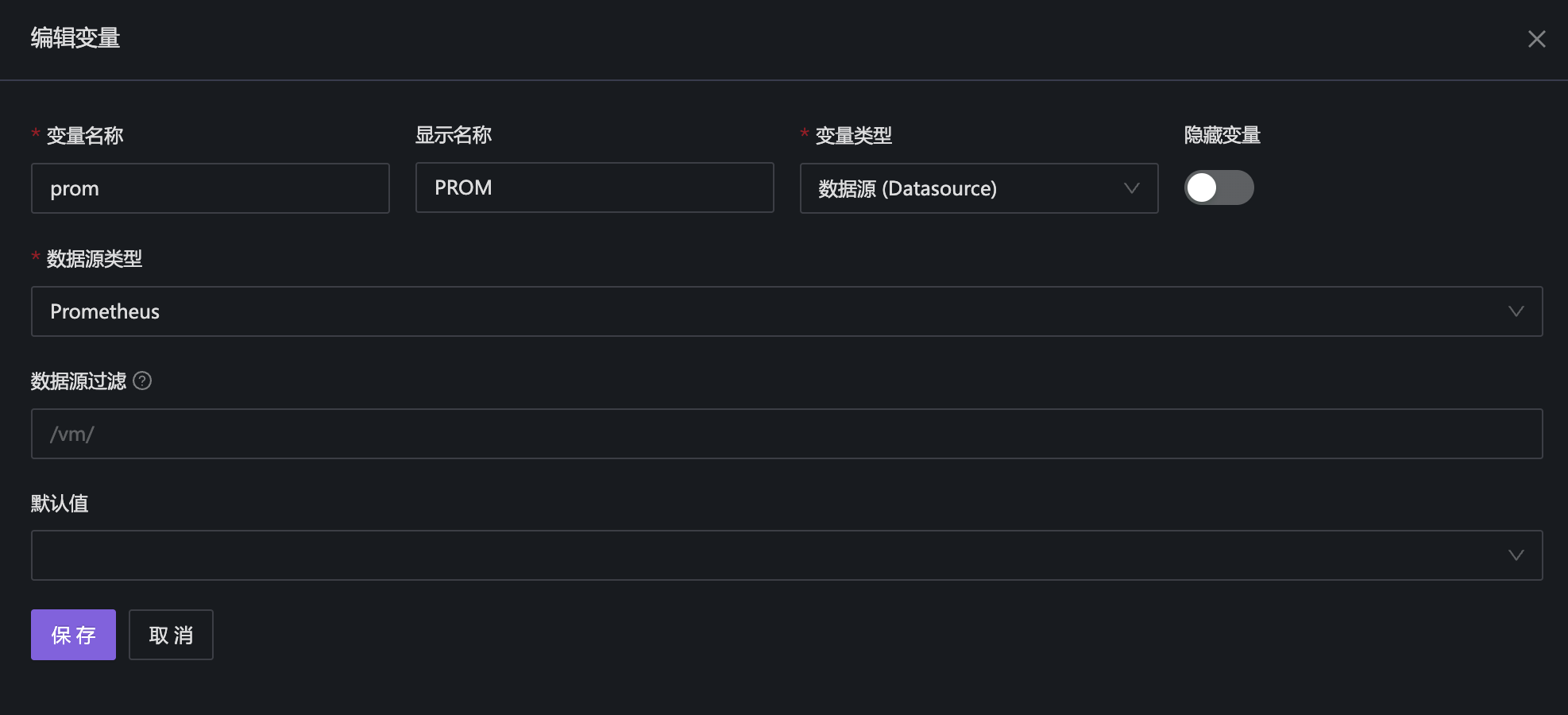The height and width of the screenshot is (715, 1568).
Task: Click the chevron arrow in the Prometheus field
Action: coord(1516,311)
